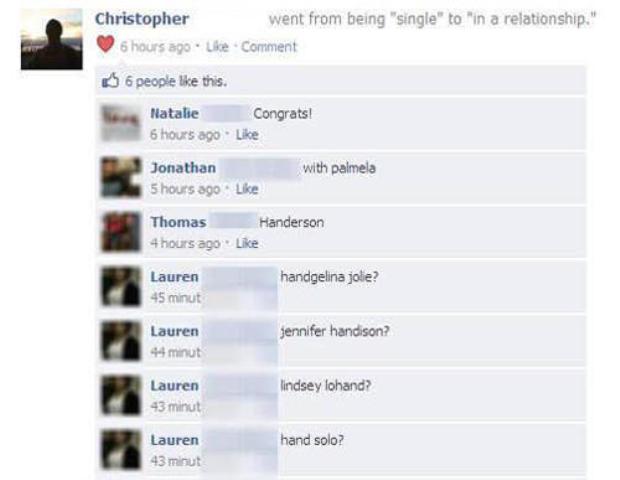Screen dimensions: 620x480
Task: Click the red heart relationship icon
Action: [x=105, y=44]
